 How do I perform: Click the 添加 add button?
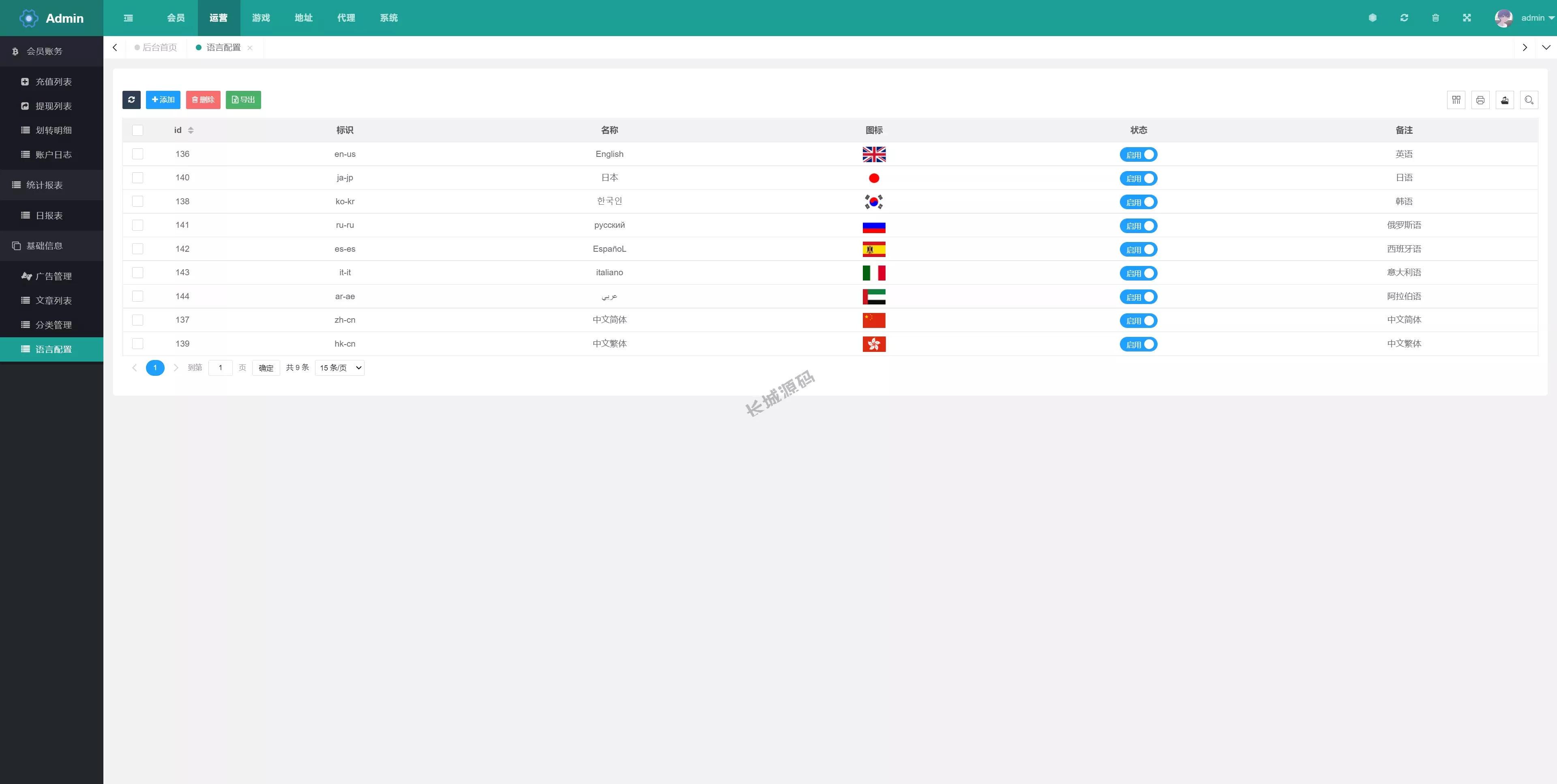coord(163,100)
